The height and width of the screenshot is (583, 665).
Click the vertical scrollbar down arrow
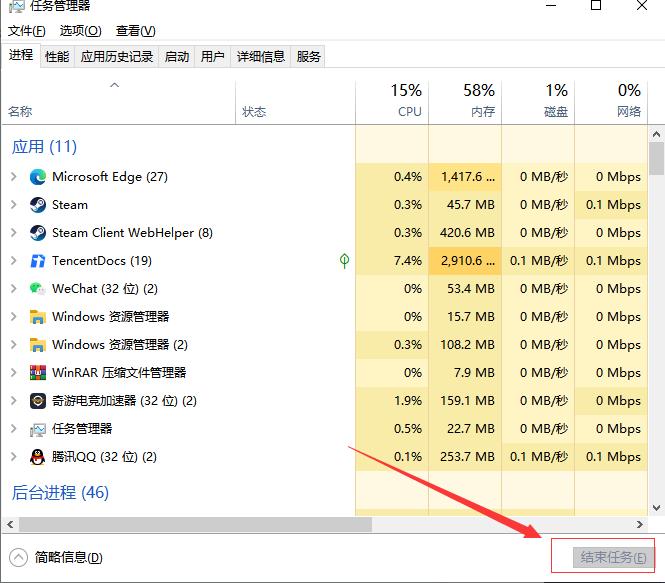click(x=657, y=508)
